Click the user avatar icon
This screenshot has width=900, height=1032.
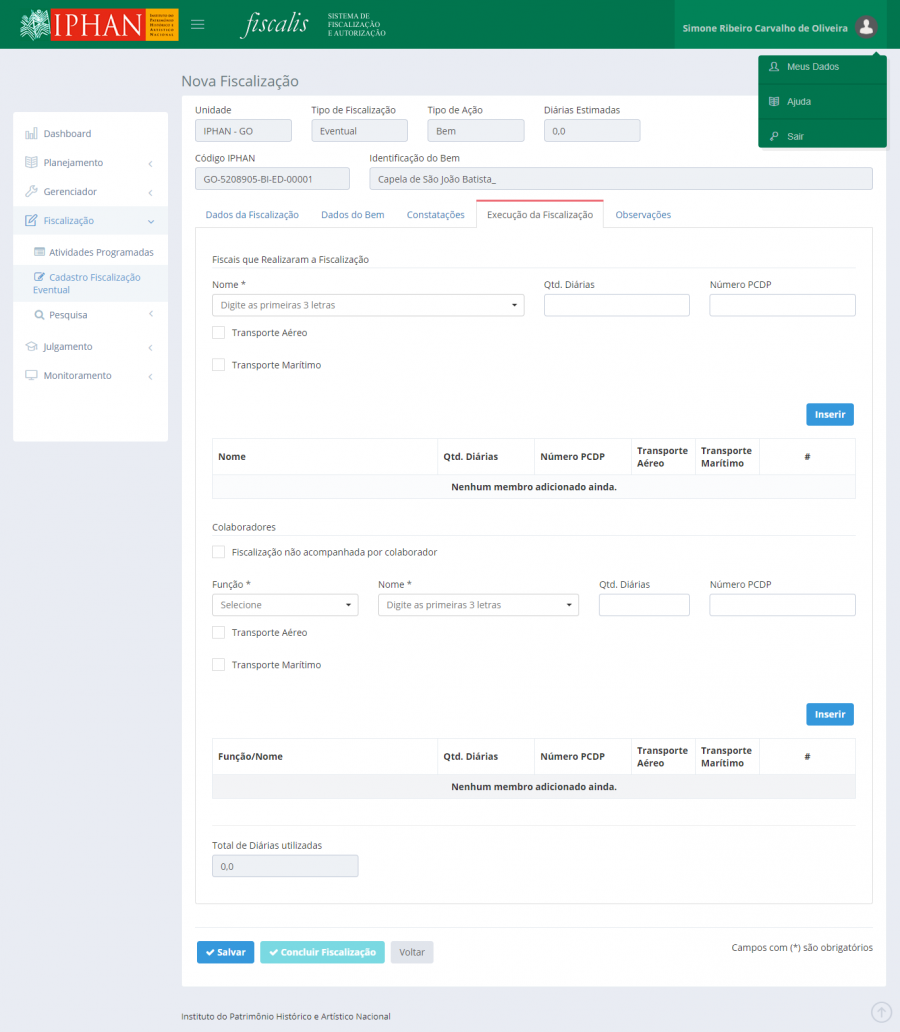tap(866, 27)
